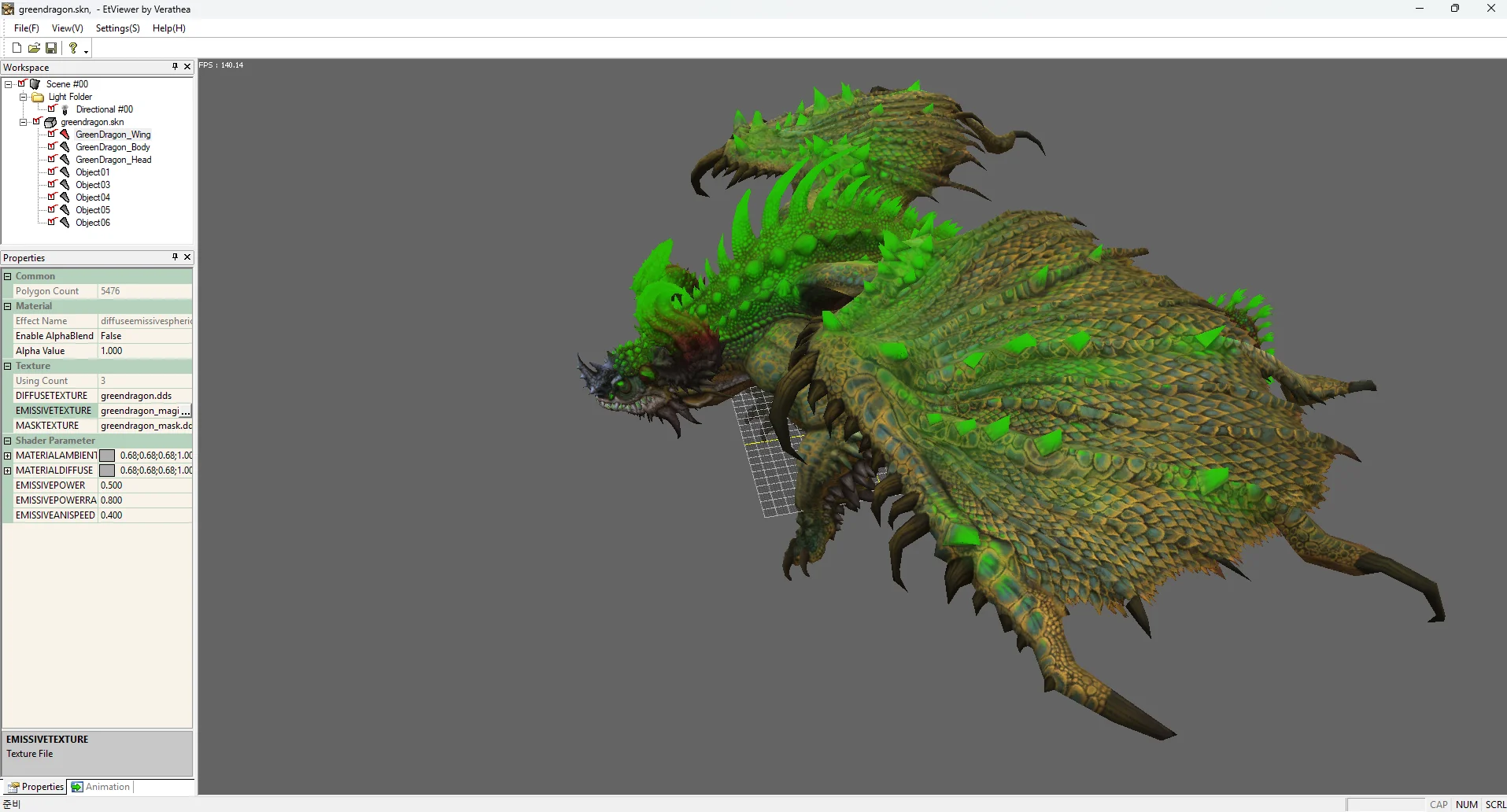Click the greendragon.skn model cube icon

(x=50, y=122)
